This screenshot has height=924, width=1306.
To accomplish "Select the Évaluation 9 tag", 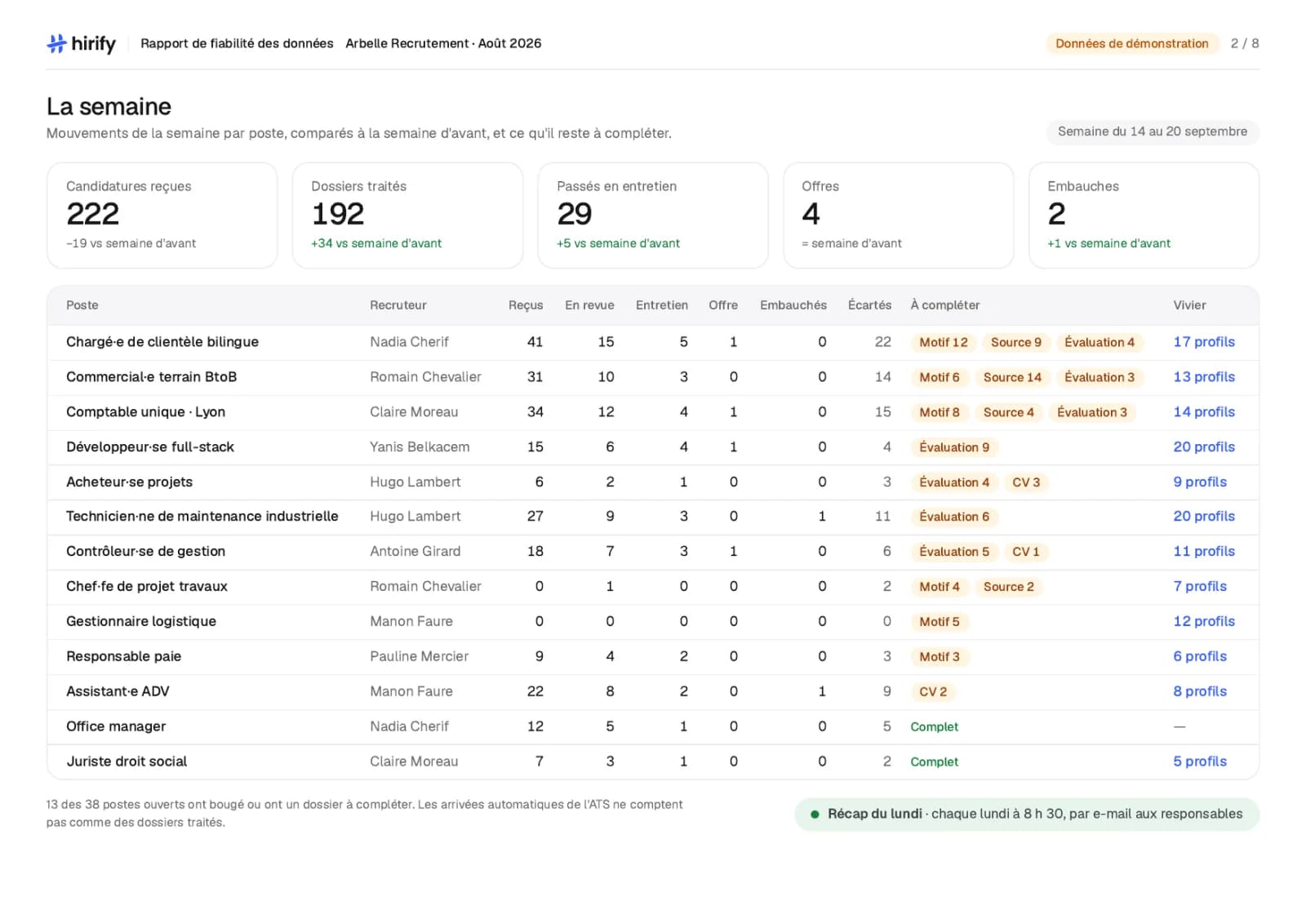I will (x=954, y=448).
